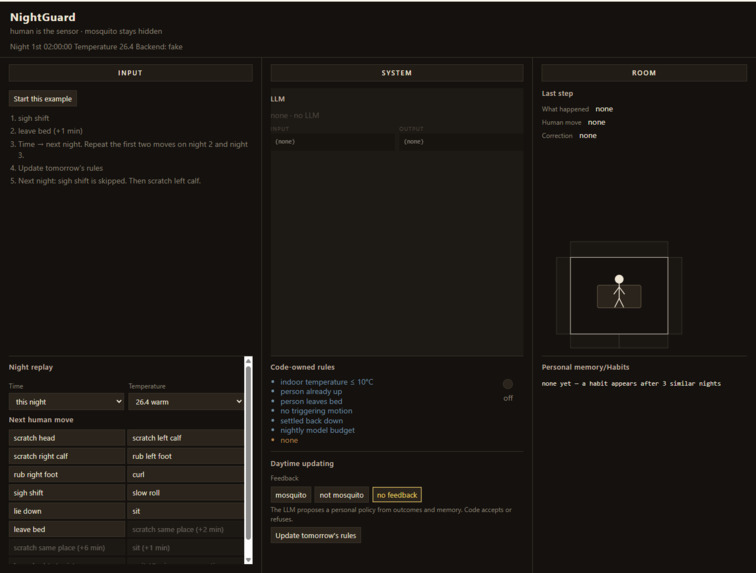Click the SYSTEM panel header

point(397,73)
